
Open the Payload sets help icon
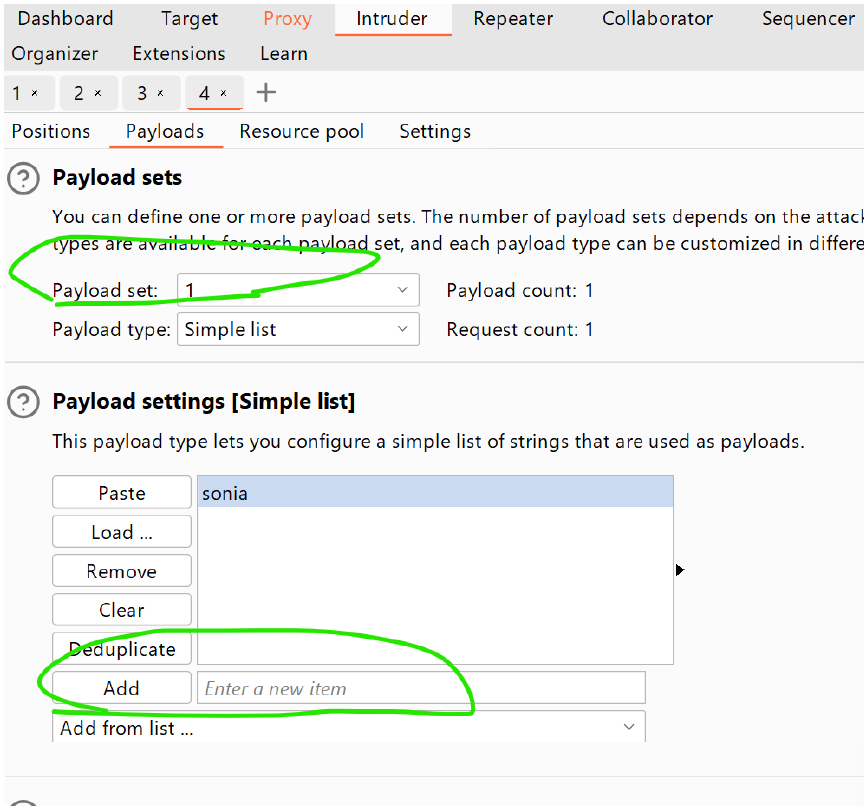(x=23, y=178)
